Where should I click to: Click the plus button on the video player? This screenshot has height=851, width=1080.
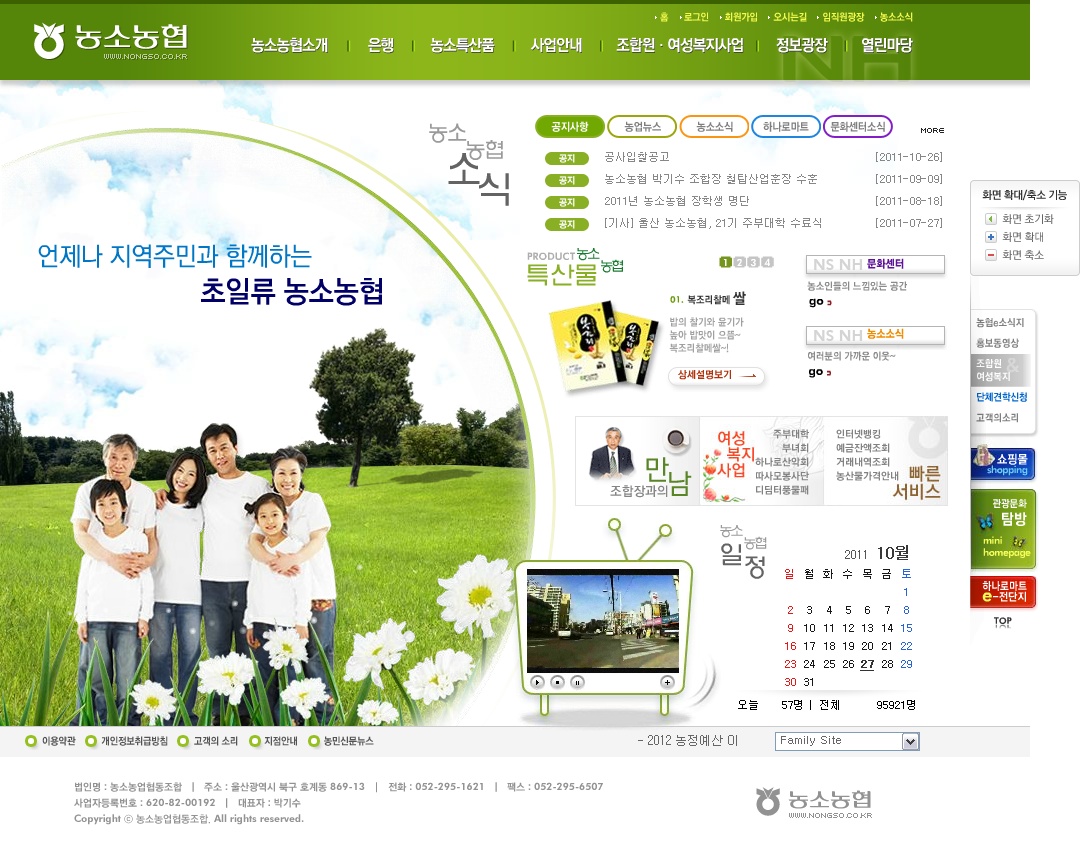pyautogui.click(x=667, y=682)
